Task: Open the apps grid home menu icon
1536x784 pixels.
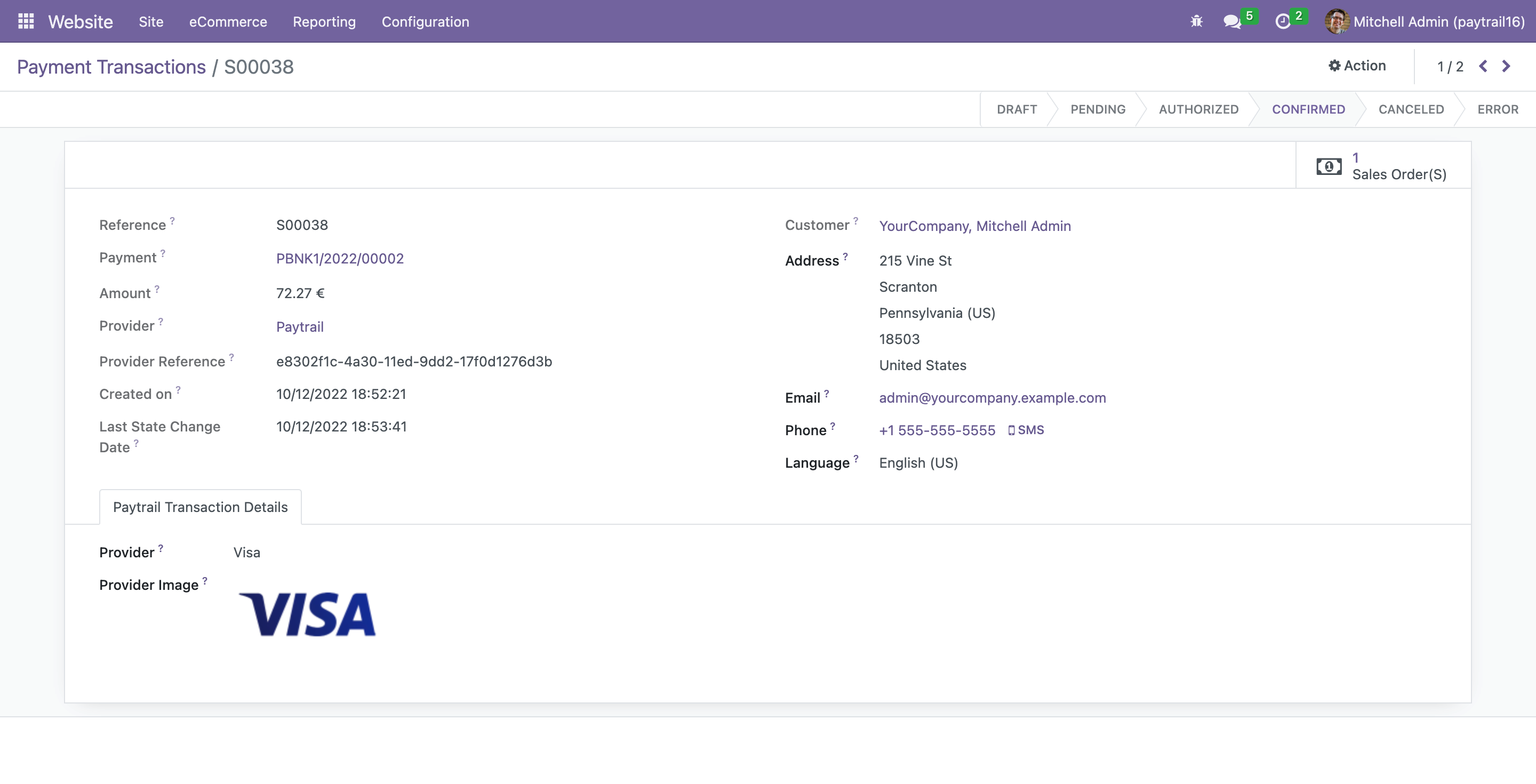Action: click(26, 21)
